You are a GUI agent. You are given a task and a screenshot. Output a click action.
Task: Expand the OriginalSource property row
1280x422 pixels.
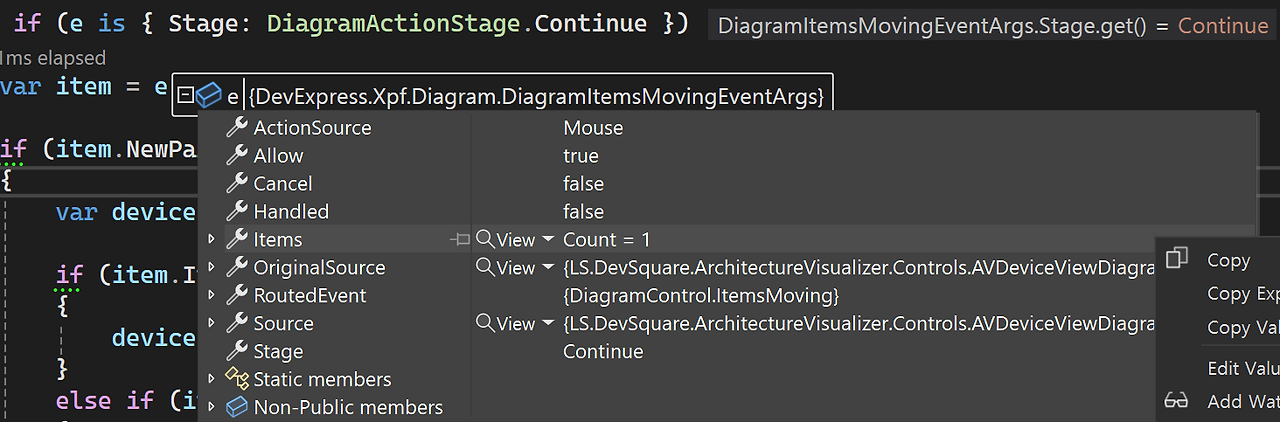(x=211, y=267)
